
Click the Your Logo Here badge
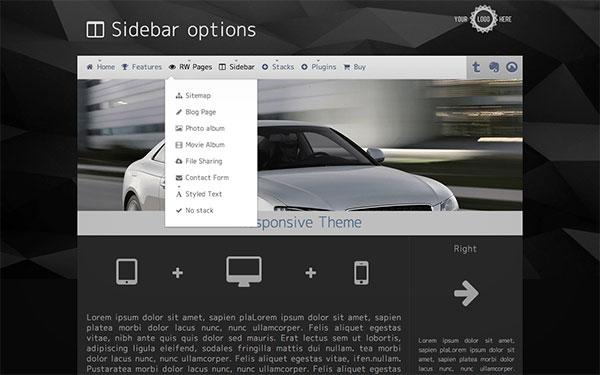[x=483, y=19]
